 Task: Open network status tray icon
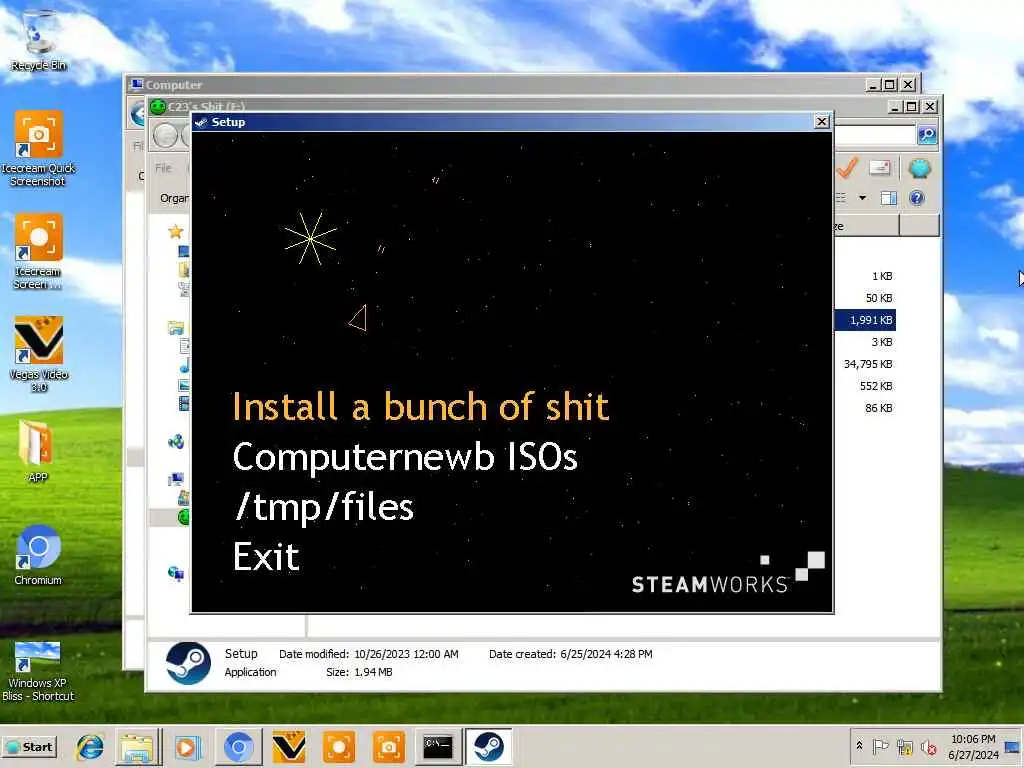pos(904,746)
